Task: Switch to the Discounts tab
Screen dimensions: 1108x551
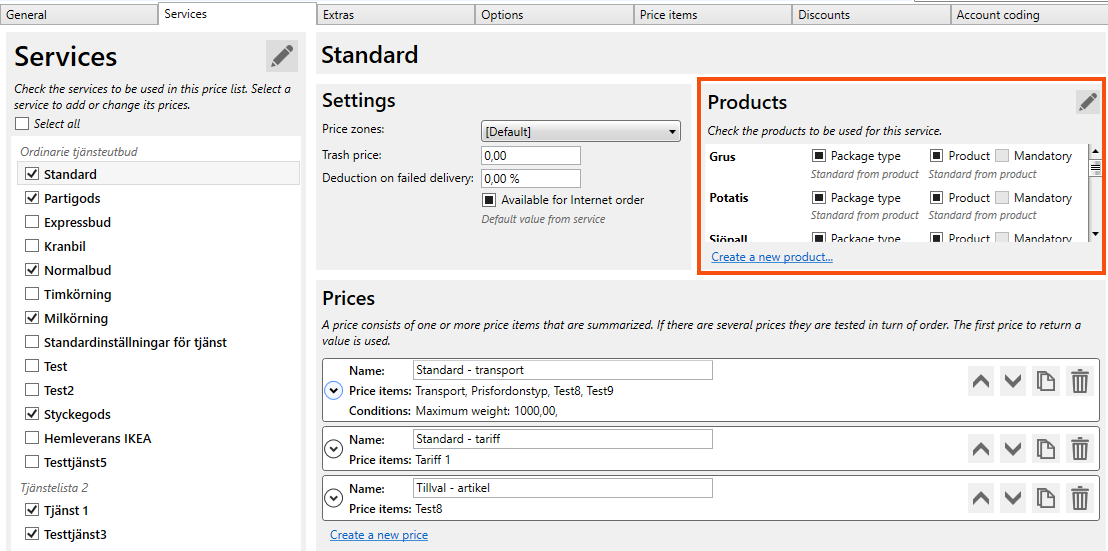Action: tap(870, 15)
